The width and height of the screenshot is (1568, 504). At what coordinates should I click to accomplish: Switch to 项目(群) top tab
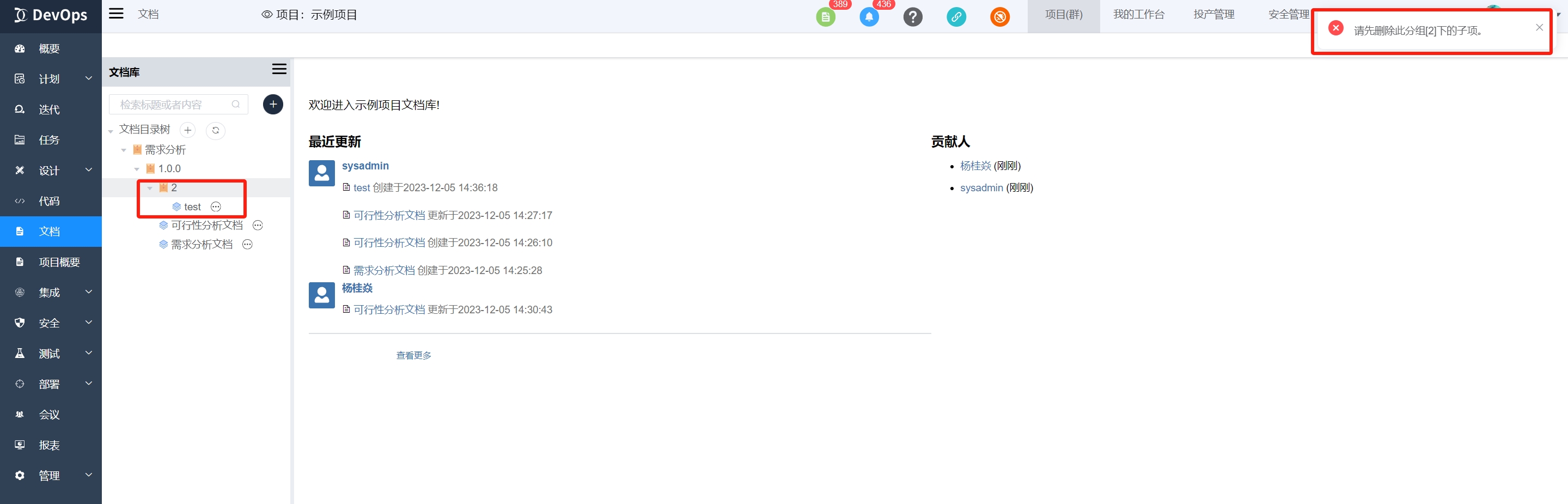[1063, 15]
